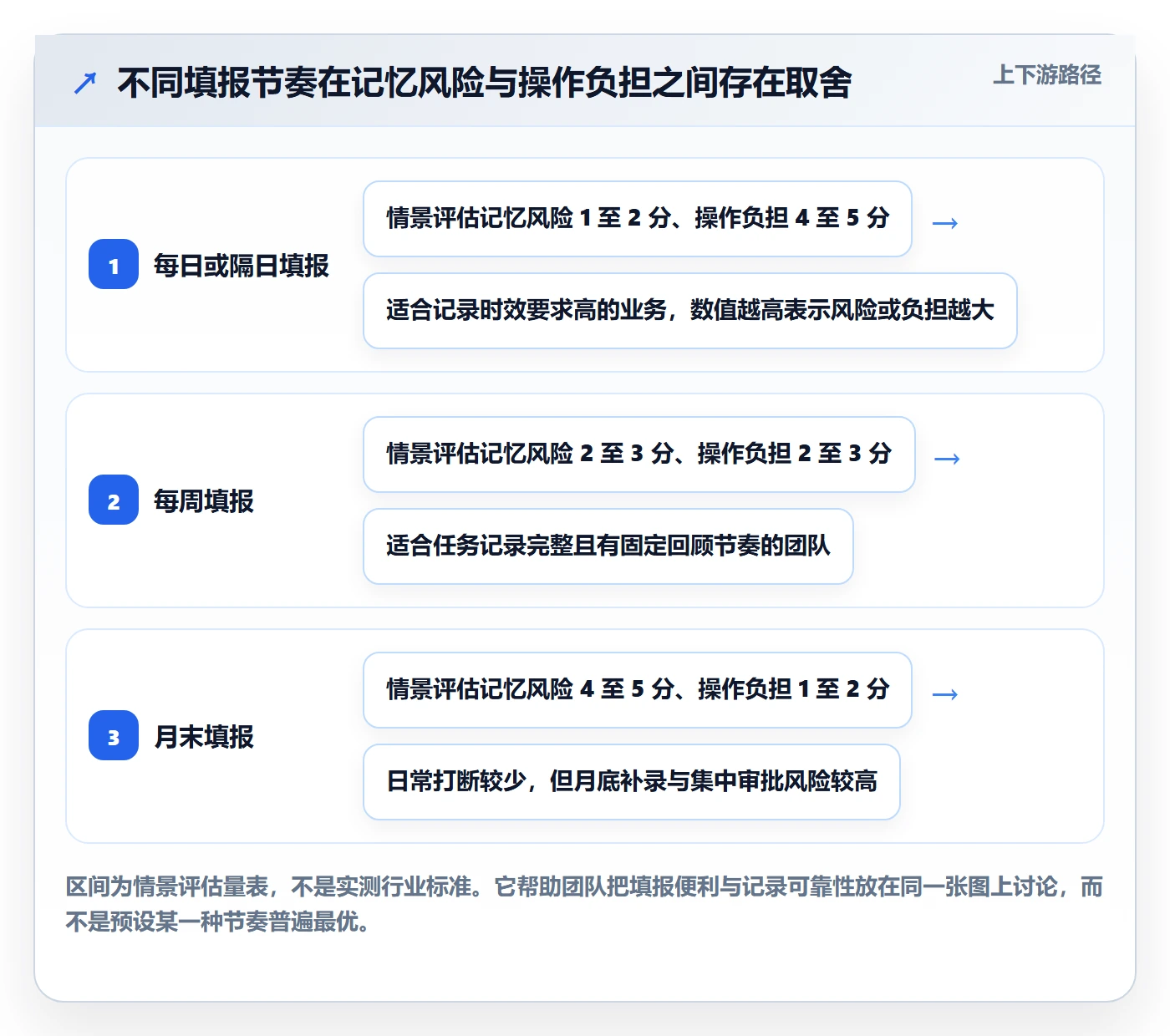Click the 月末填报 label
The height and width of the screenshot is (1036, 1170).
(x=204, y=737)
